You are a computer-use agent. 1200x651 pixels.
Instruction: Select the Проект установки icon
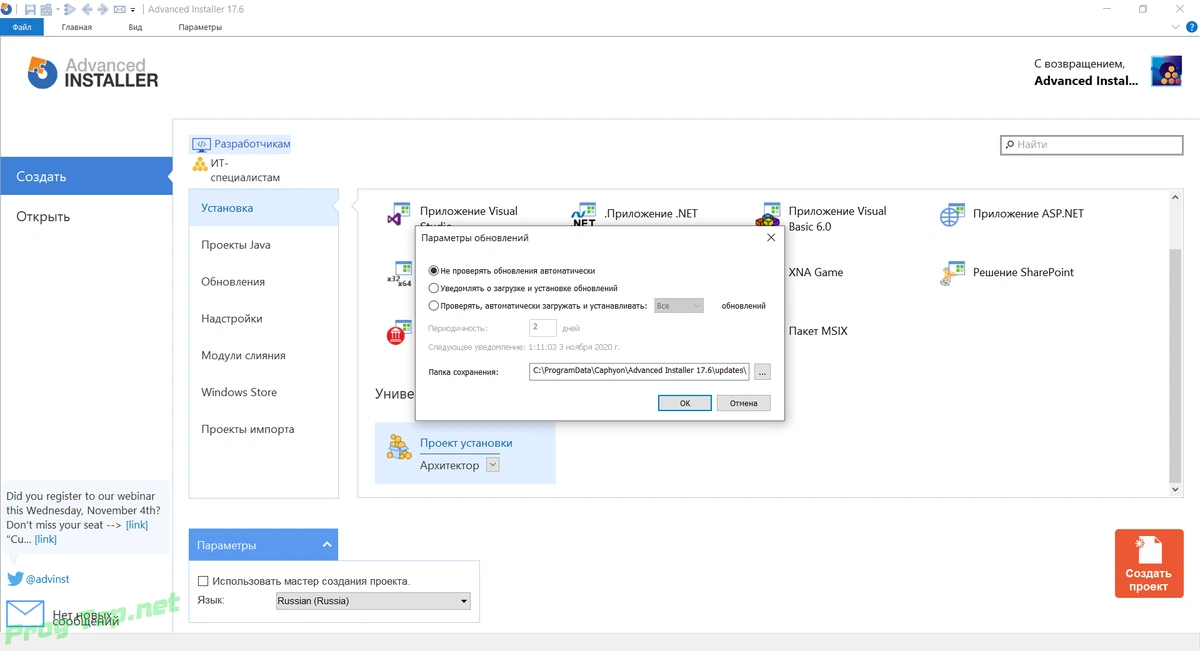pyautogui.click(x=399, y=447)
